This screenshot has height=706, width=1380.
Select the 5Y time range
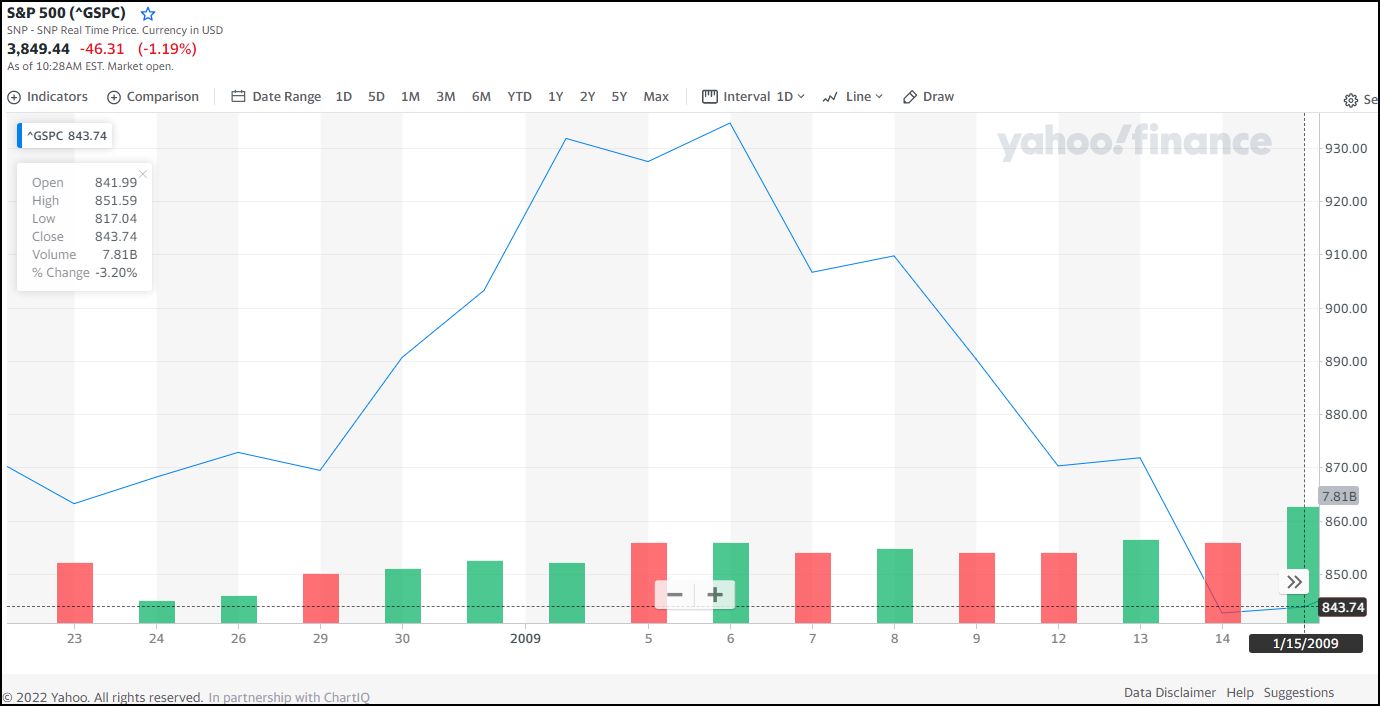click(x=619, y=97)
